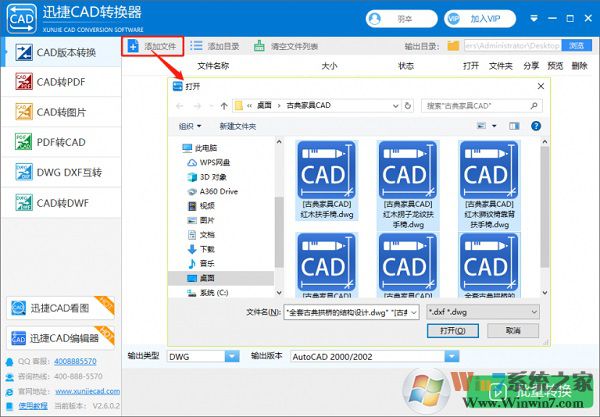Open 视频 folder in the navigation tree
The image size is (600, 417).
point(202,206)
